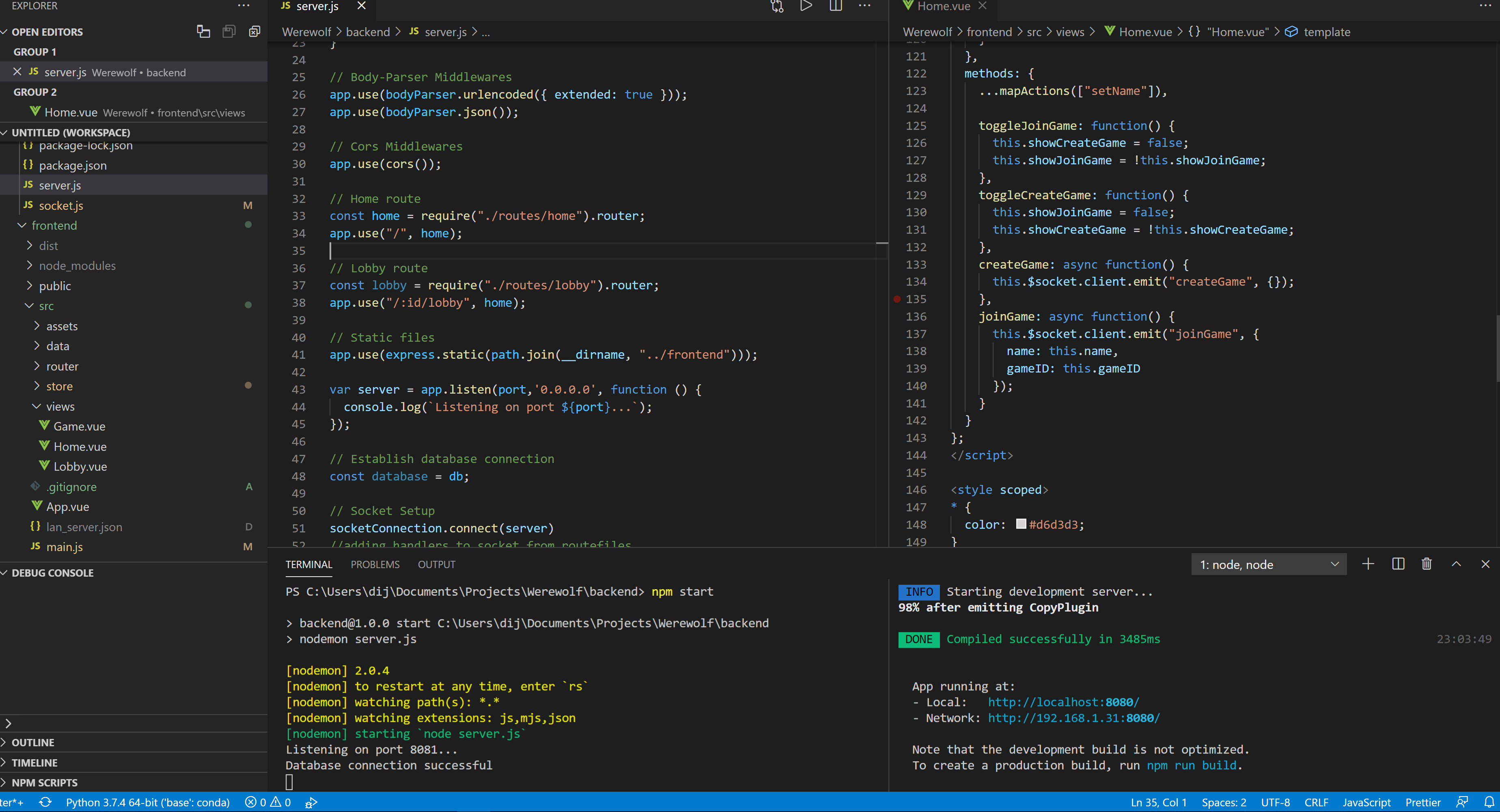Open terminal selector '1: node, node' dropdown

1269,564
